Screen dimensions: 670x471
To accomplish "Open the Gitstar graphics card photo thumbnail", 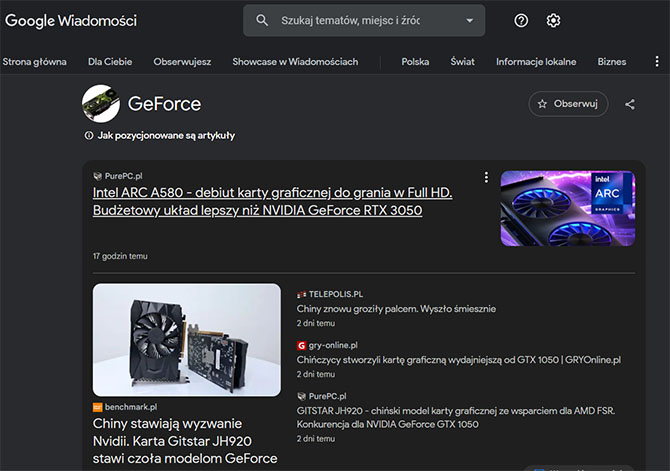I will coord(187,340).
